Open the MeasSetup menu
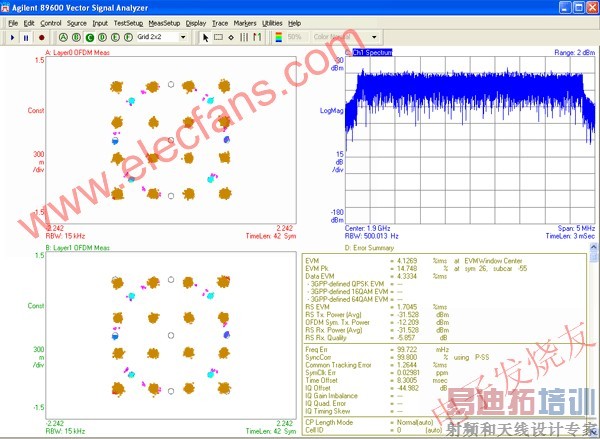Viewport: 600px width, 439px height. tap(164, 23)
